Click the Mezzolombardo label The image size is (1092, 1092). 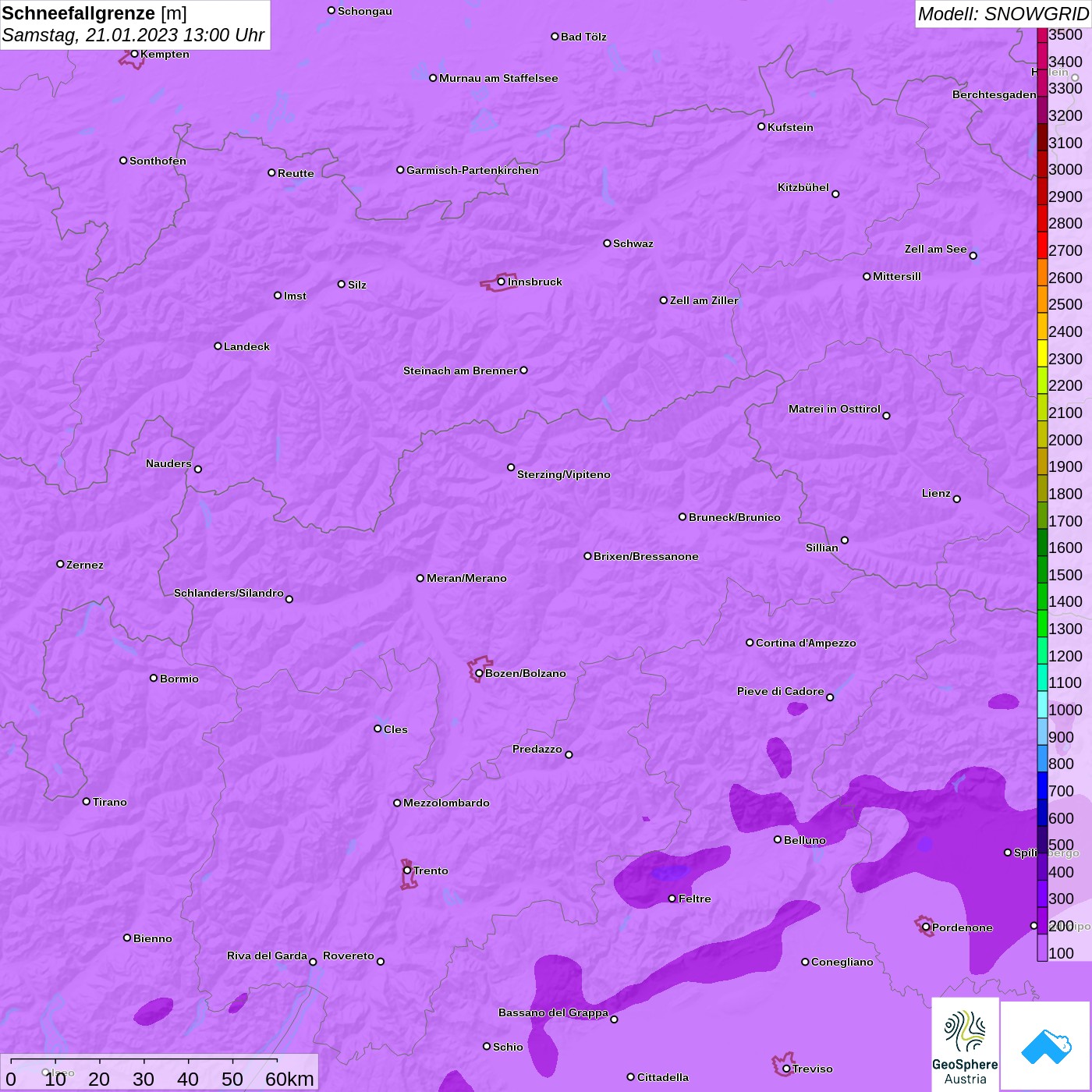pyautogui.click(x=446, y=803)
